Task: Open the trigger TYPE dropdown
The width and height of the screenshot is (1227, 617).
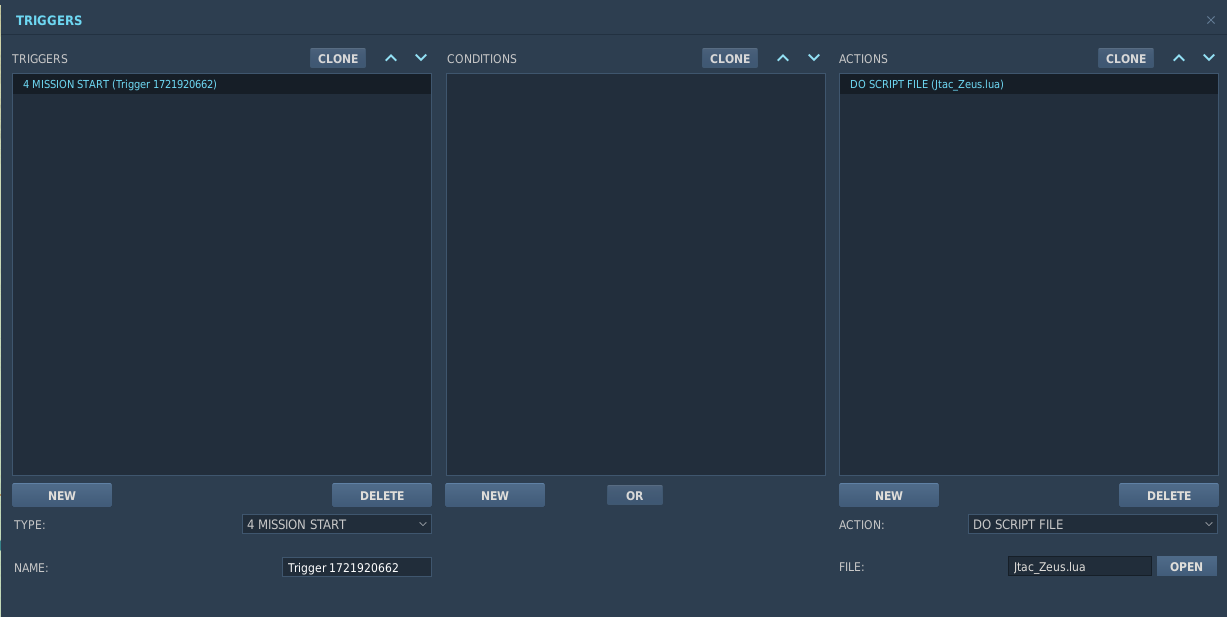Action: coord(336,524)
